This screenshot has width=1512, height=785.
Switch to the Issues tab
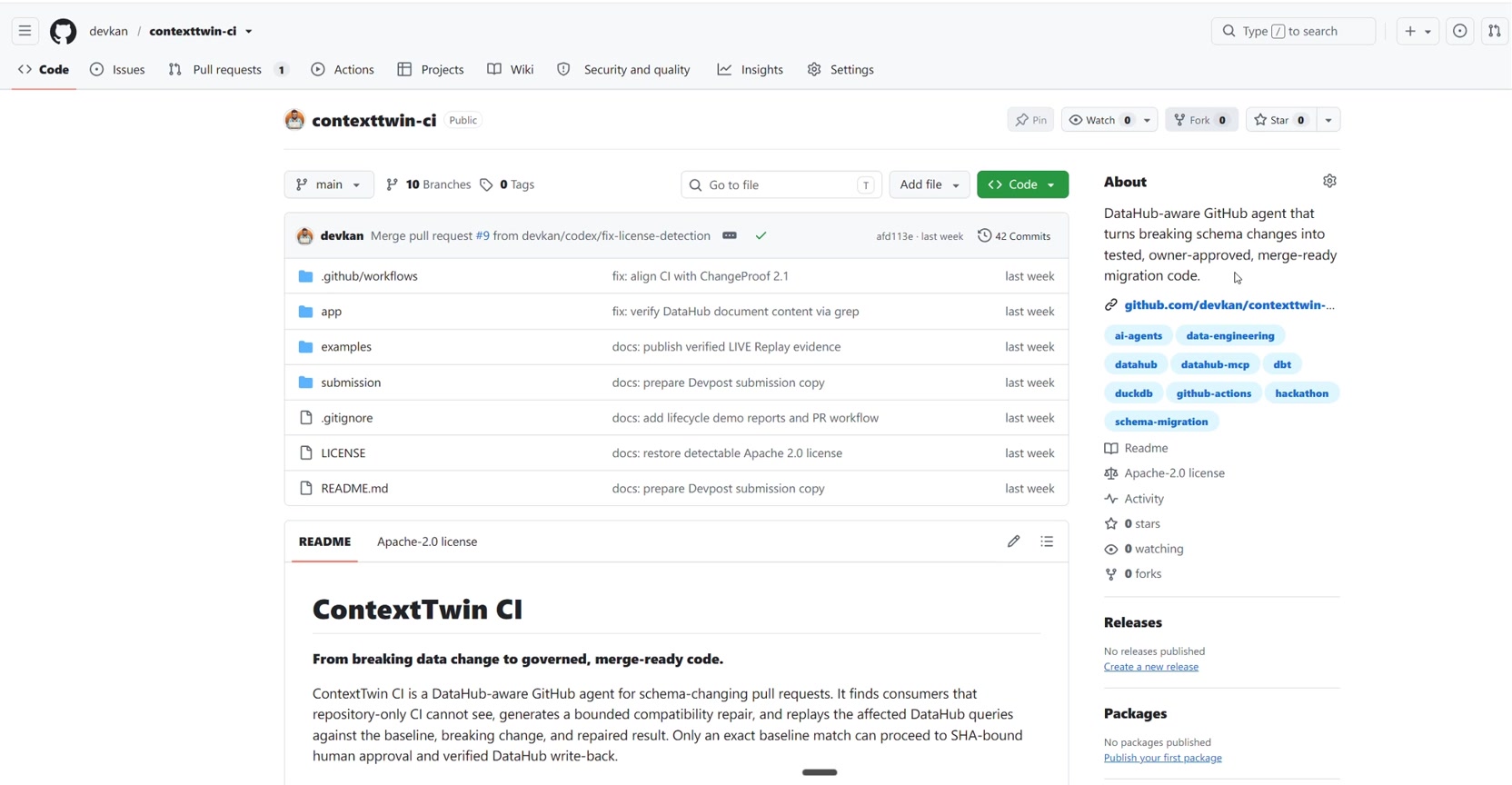(118, 69)
